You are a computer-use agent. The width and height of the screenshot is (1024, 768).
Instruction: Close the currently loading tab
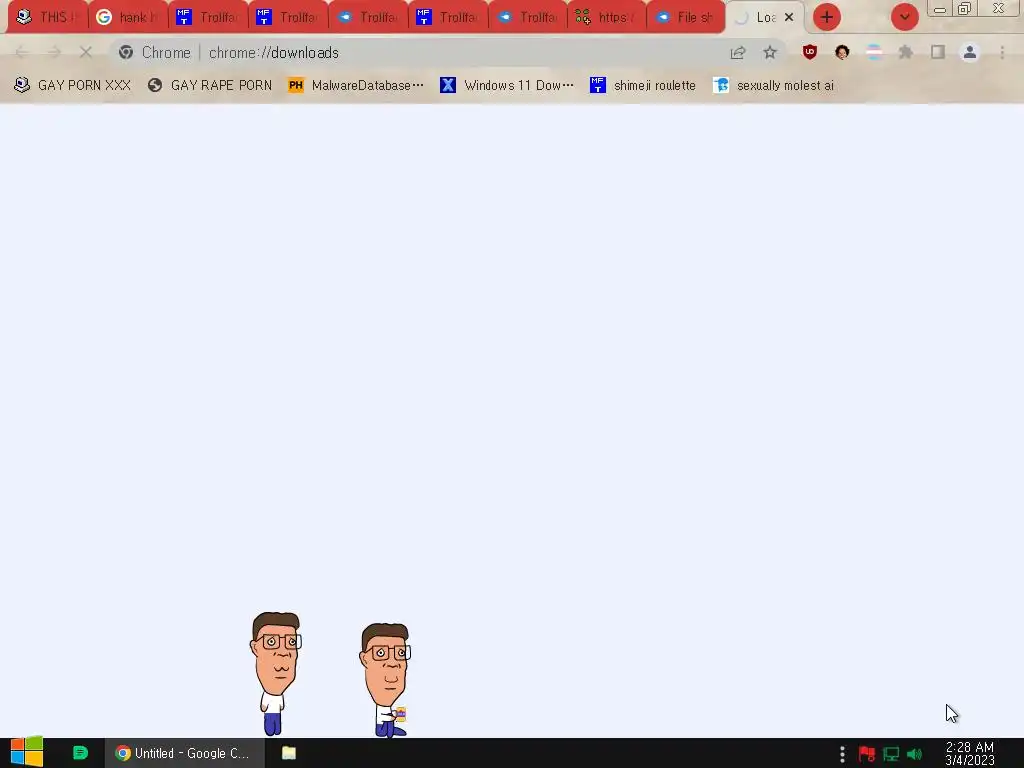[x=789, y=17]
